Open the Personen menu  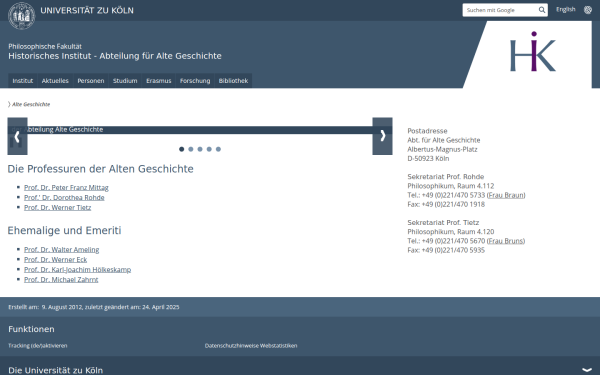tap(91, 81)
